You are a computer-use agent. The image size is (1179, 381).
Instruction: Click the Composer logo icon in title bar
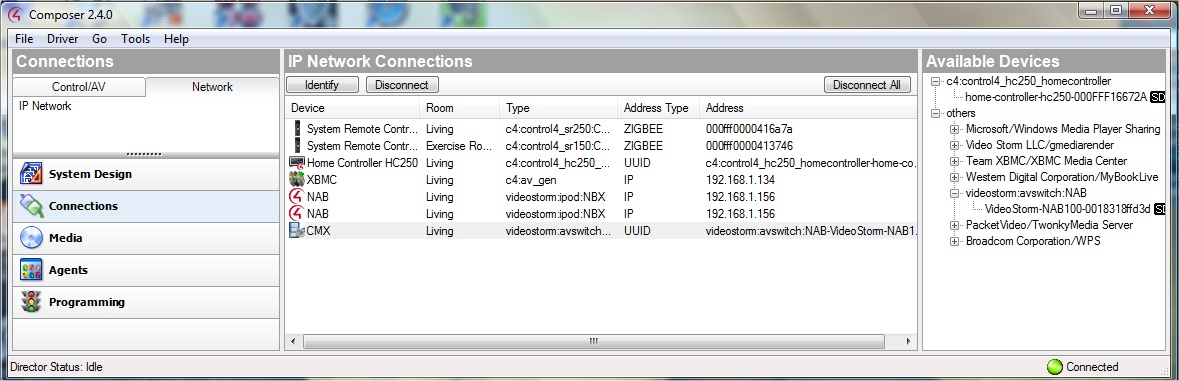point(14,14)
